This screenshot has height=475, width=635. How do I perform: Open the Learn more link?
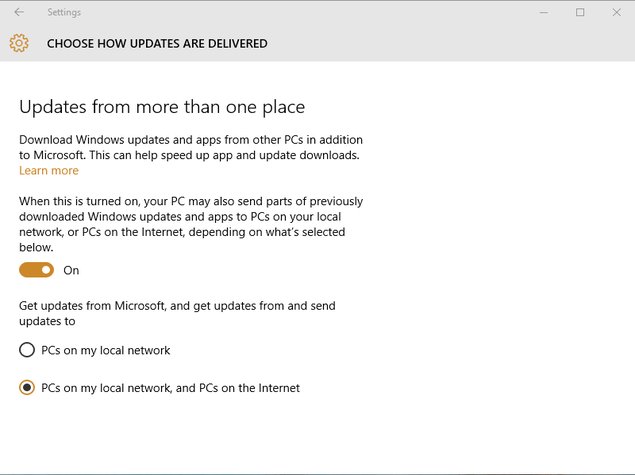click(49, 170)
